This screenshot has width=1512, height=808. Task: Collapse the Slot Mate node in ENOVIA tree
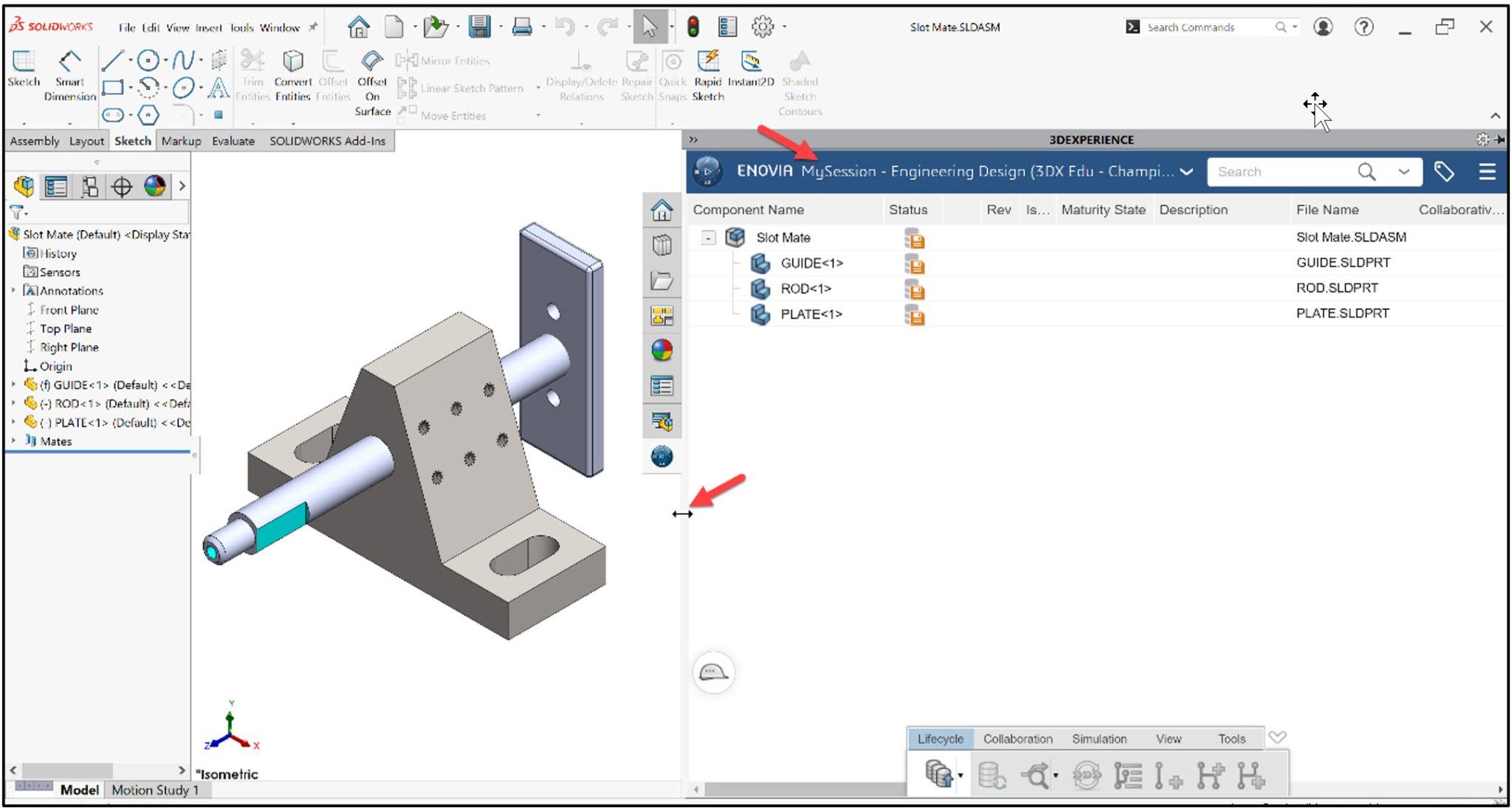coord(709,238)
